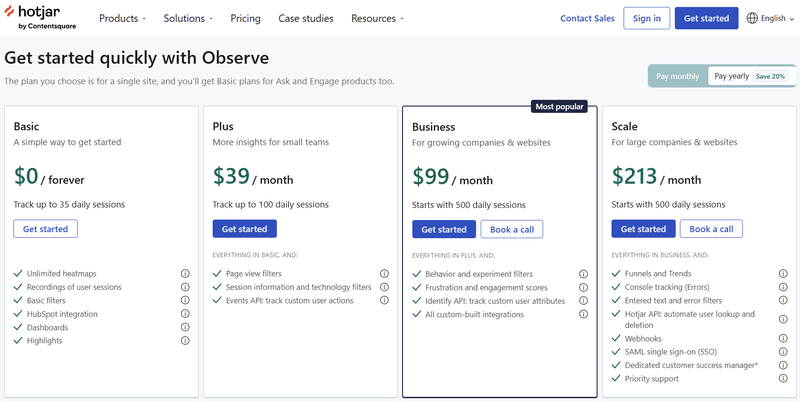Select Pay yearly billing option

[731, 76]
